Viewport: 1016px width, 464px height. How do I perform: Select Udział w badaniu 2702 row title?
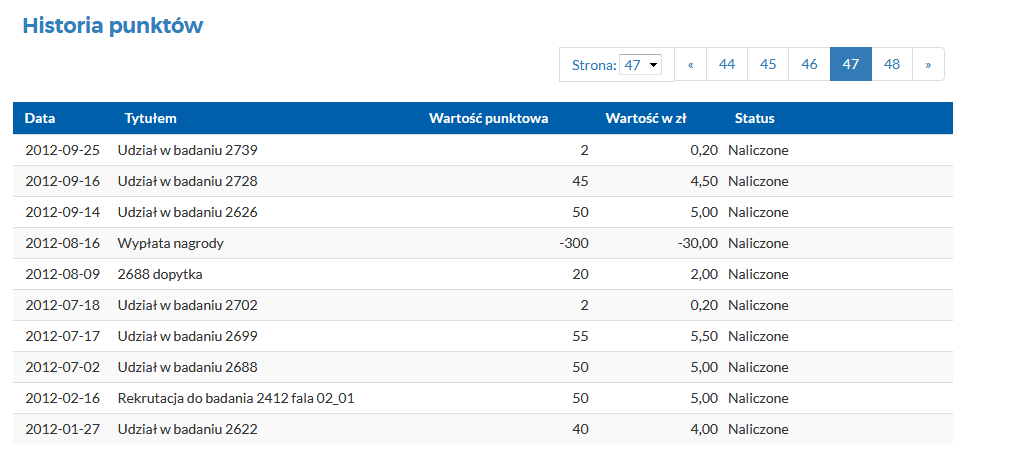tap(188, 305)
